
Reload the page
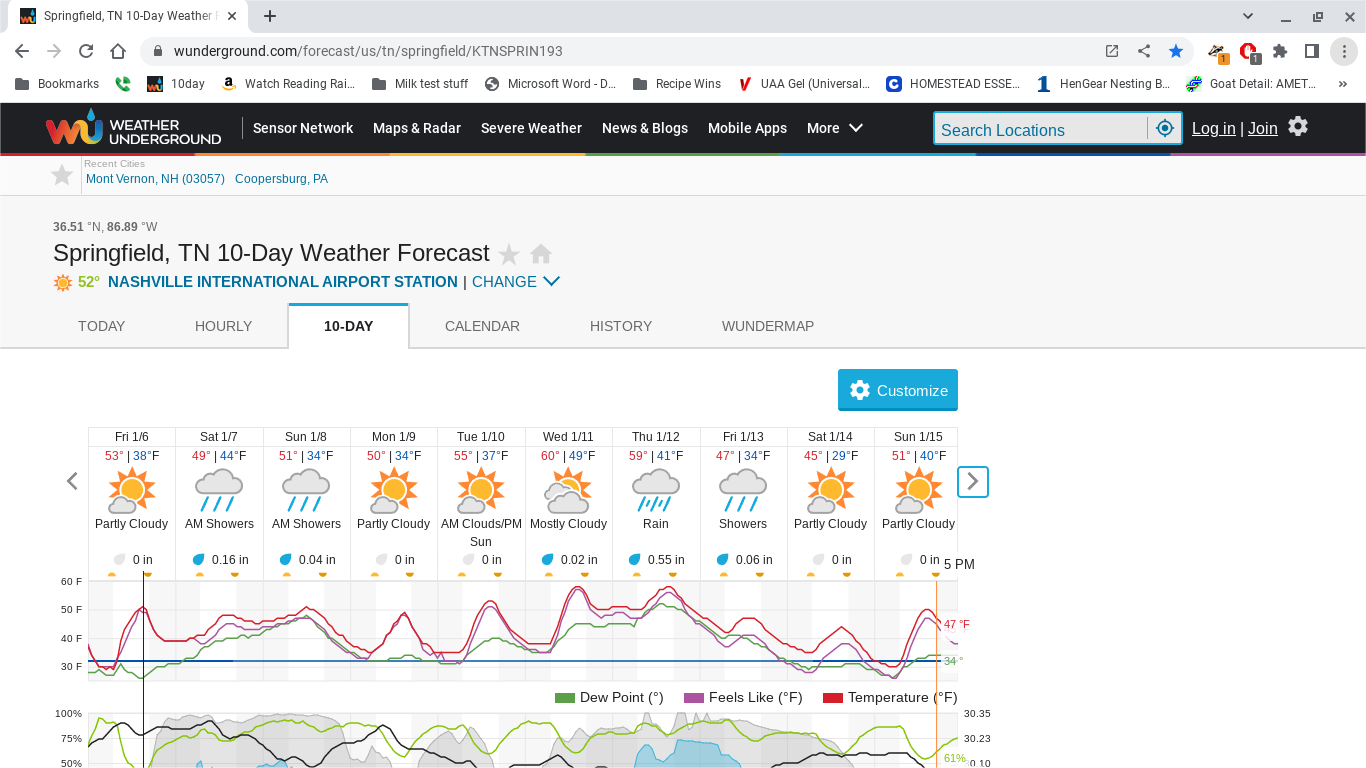click(86, 51)
